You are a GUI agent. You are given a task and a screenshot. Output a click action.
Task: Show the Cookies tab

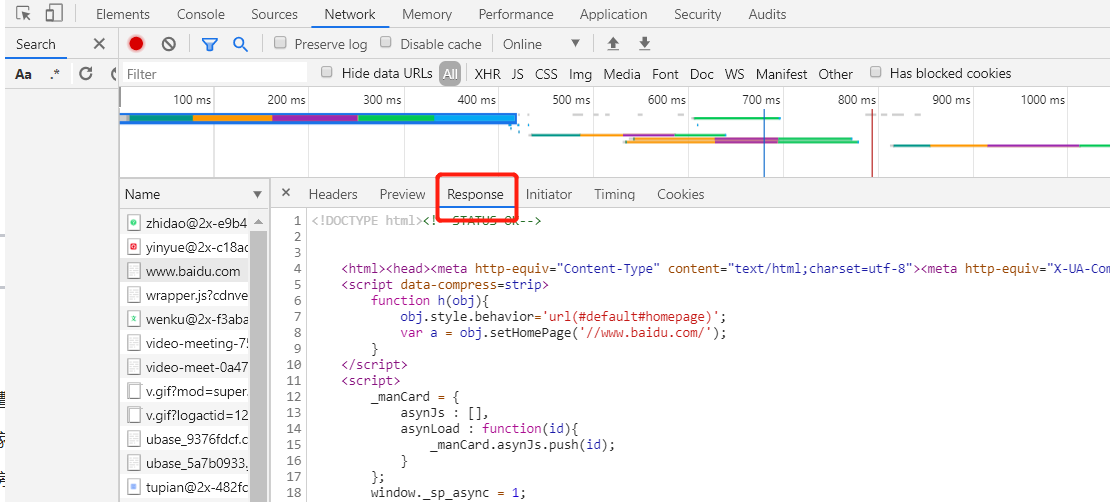coord(680,194)
